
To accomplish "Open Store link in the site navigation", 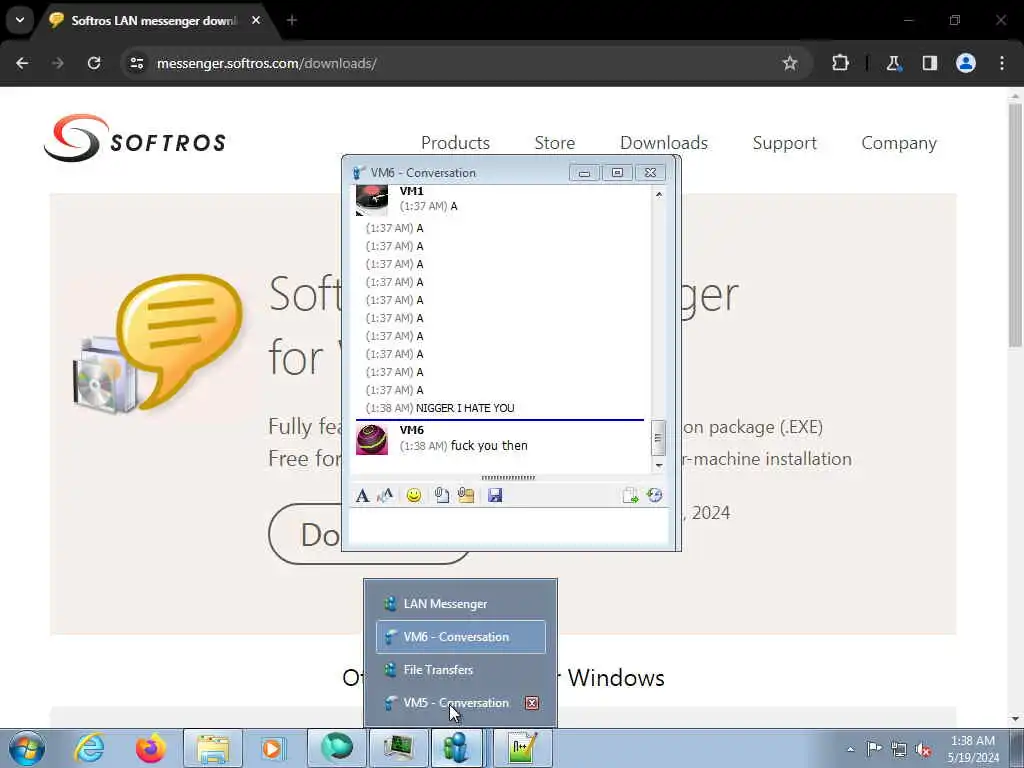I will (x=554, y=143).
